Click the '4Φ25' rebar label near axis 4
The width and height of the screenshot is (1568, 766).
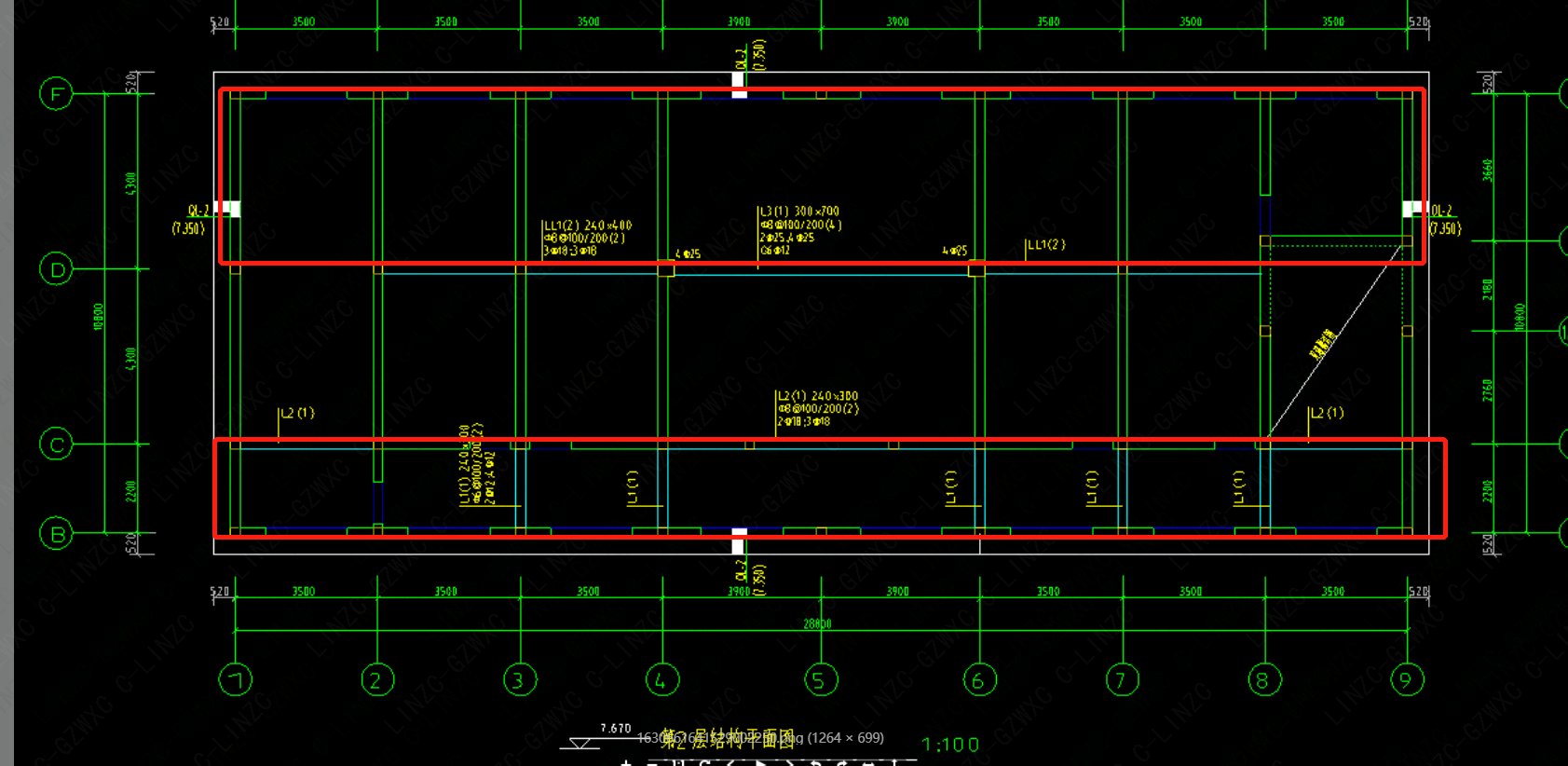click(x=688, y=253)
